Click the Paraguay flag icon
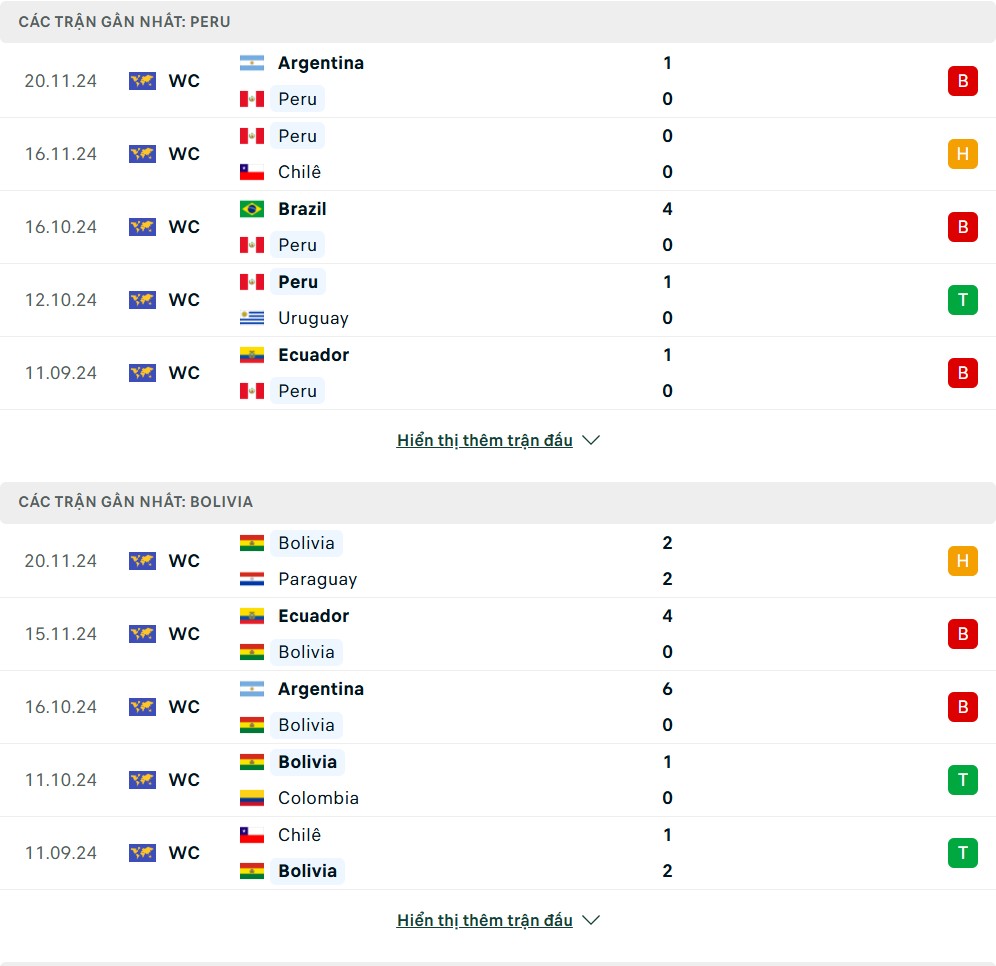 coord(252,579)
